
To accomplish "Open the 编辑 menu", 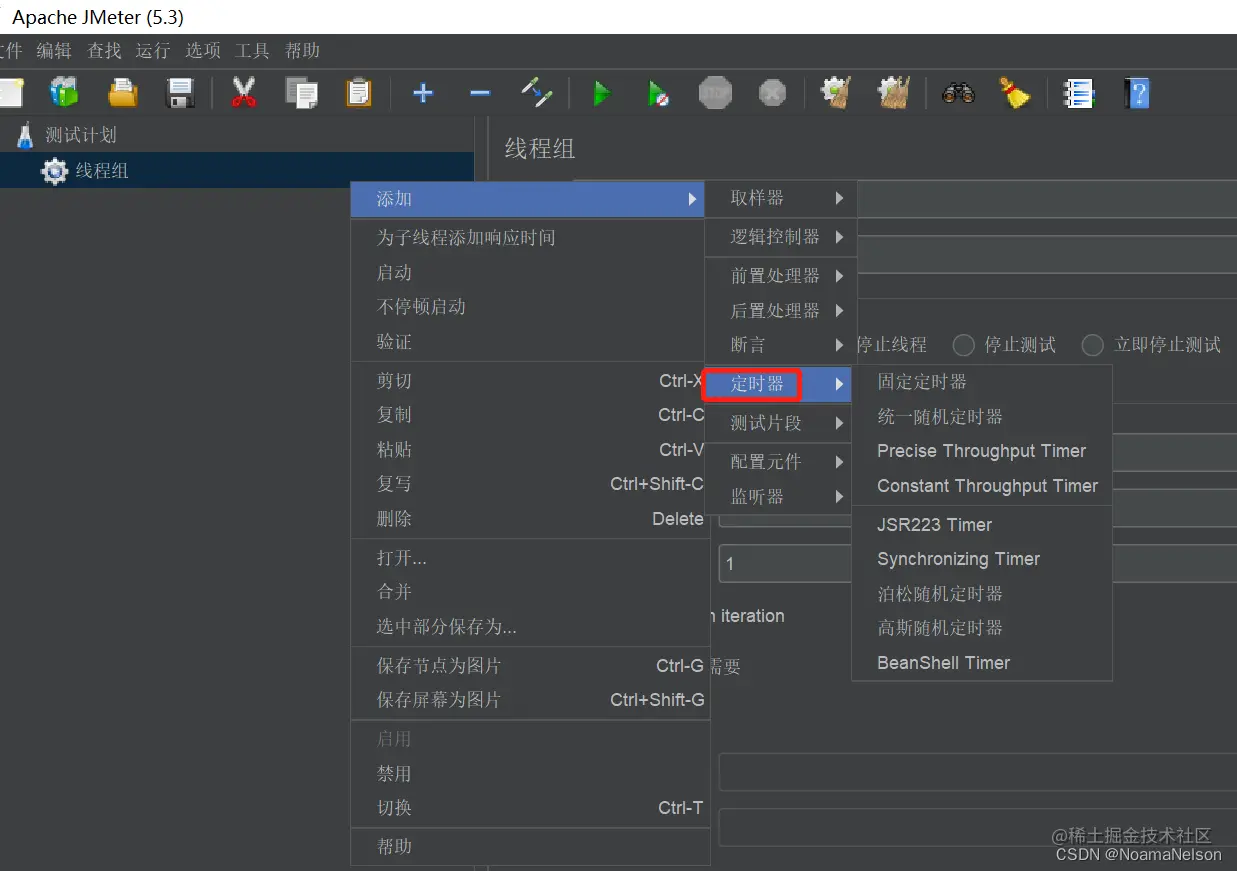I will pos(54,50).
